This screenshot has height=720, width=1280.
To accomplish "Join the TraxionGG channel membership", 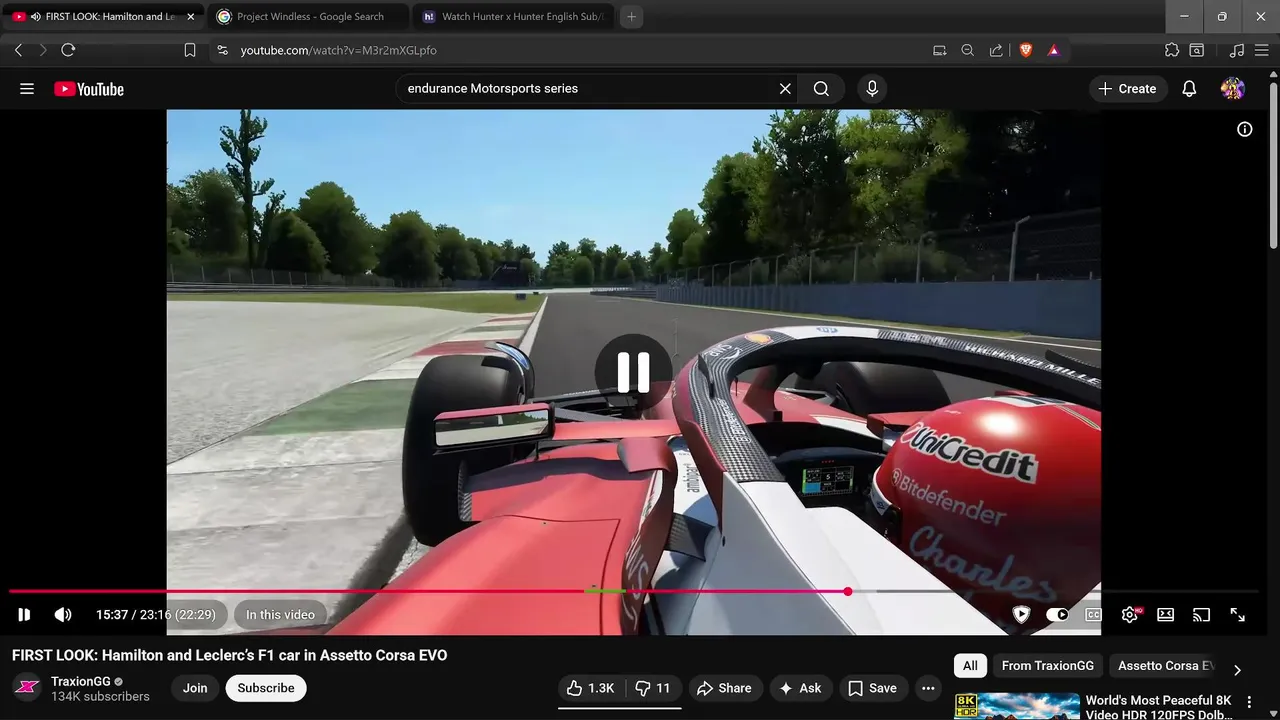I will tap(195, 688).
